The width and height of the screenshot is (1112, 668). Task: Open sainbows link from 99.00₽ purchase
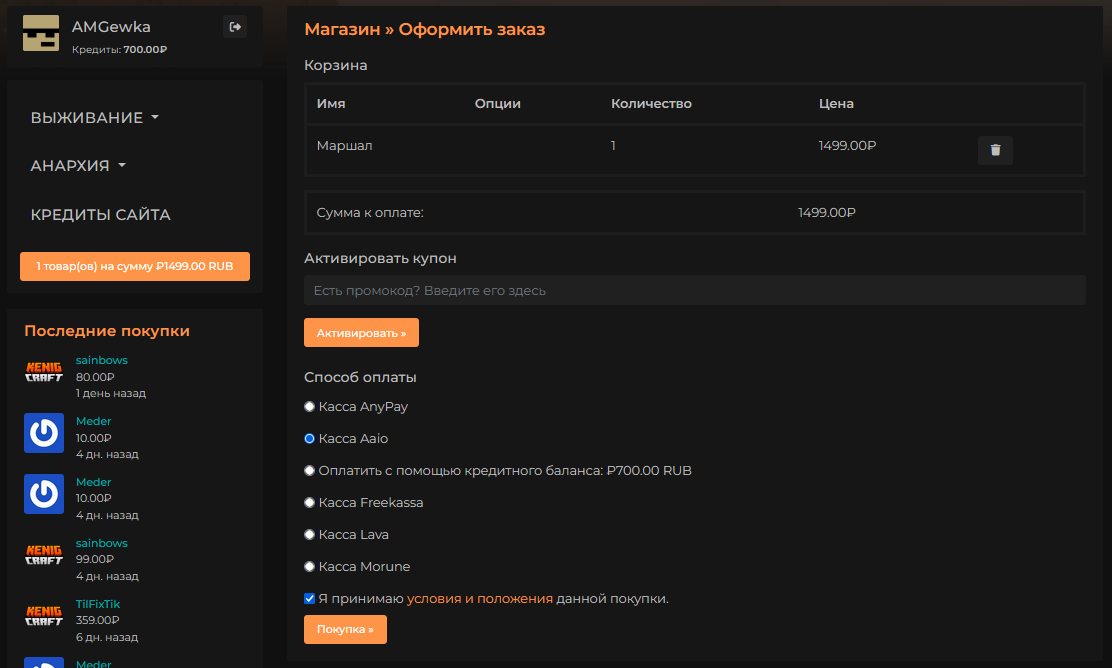101,543
